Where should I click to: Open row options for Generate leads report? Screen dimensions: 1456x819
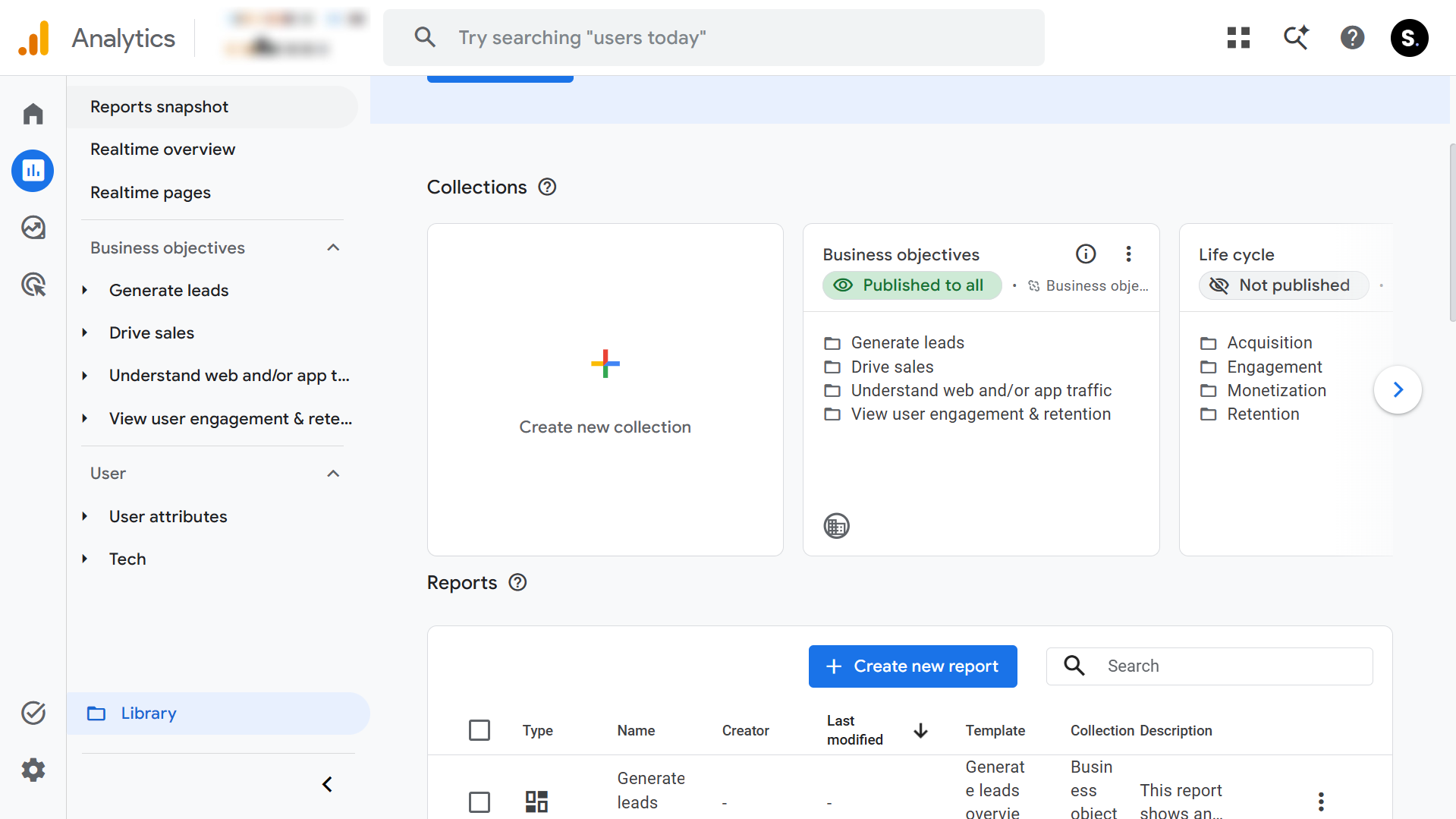tap(1321, 802)
